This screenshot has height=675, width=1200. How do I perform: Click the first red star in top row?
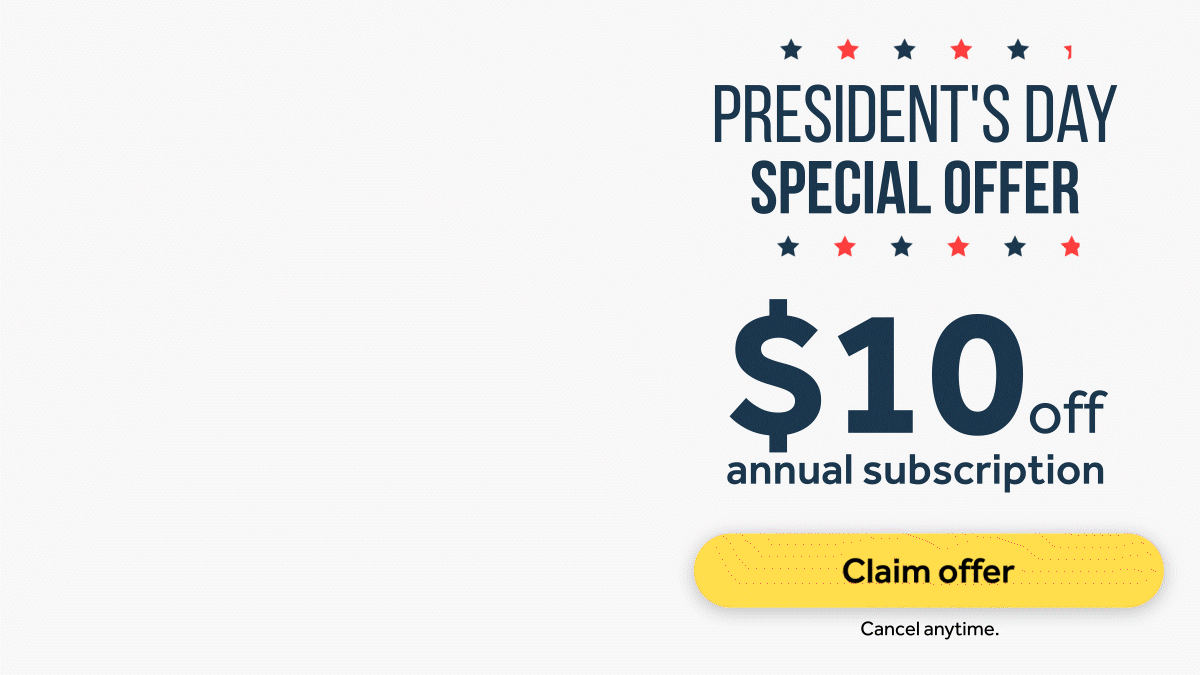pyautogui.click(x=848, y=49)
